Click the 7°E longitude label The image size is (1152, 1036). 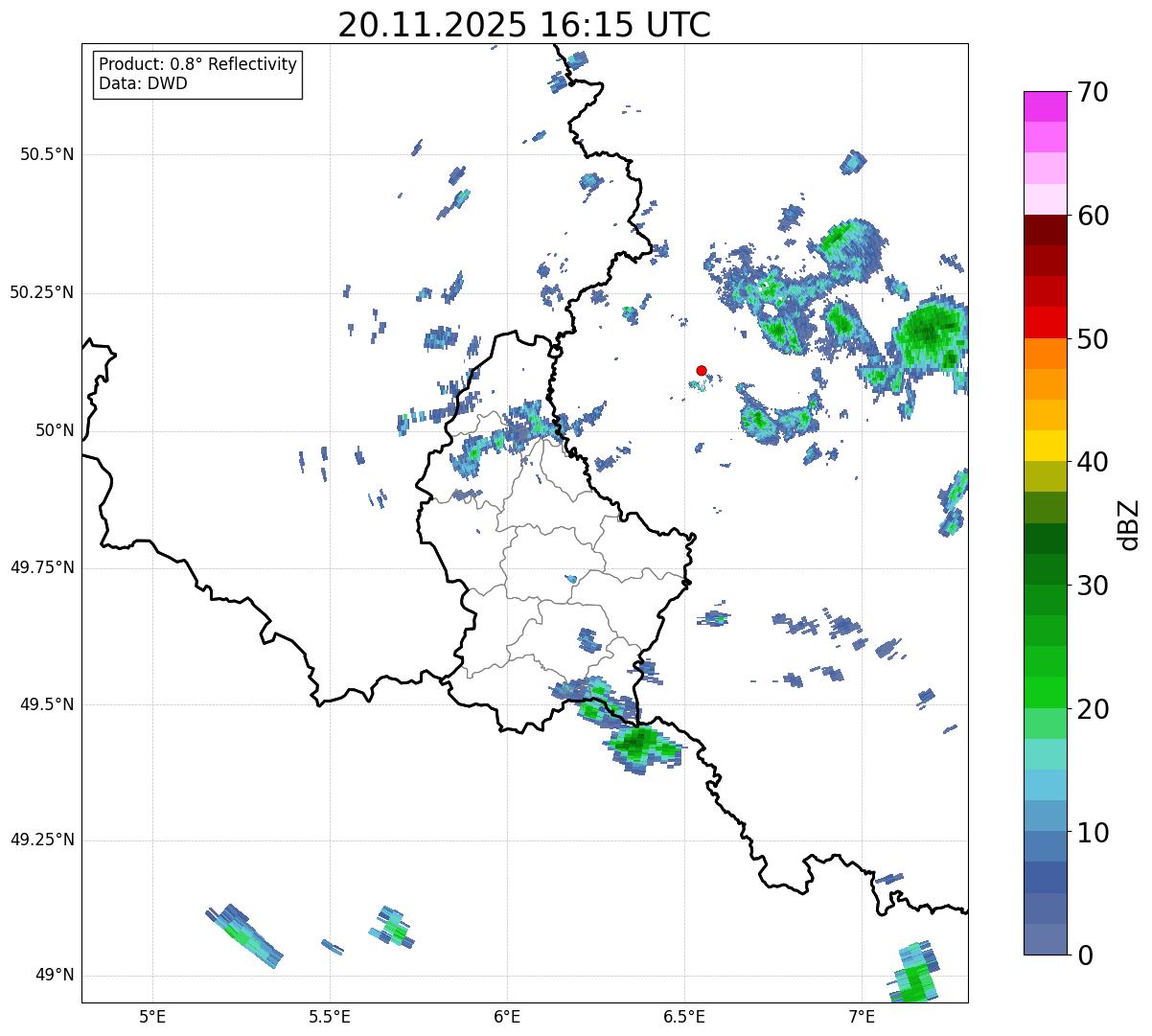[862, 1016]
